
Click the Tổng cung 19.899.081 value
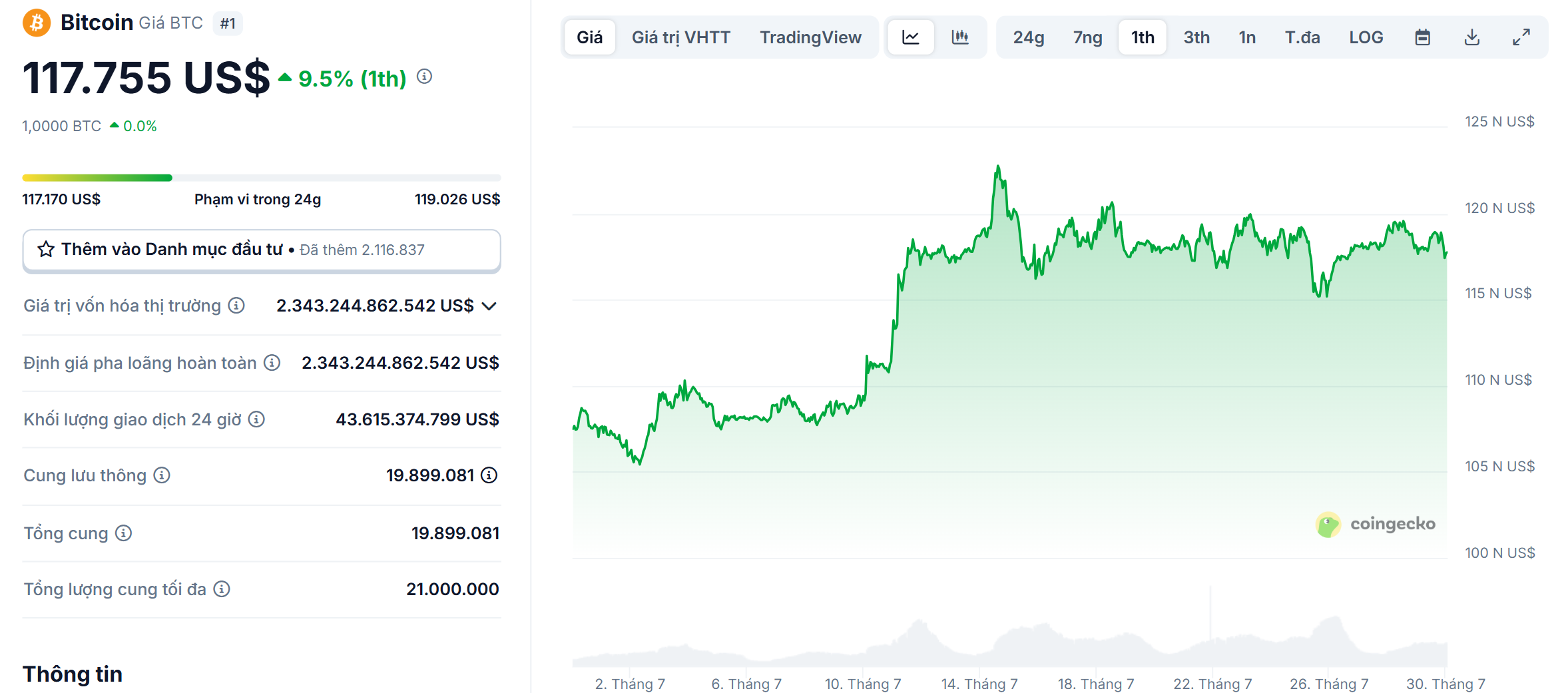[x=455, y=533]
